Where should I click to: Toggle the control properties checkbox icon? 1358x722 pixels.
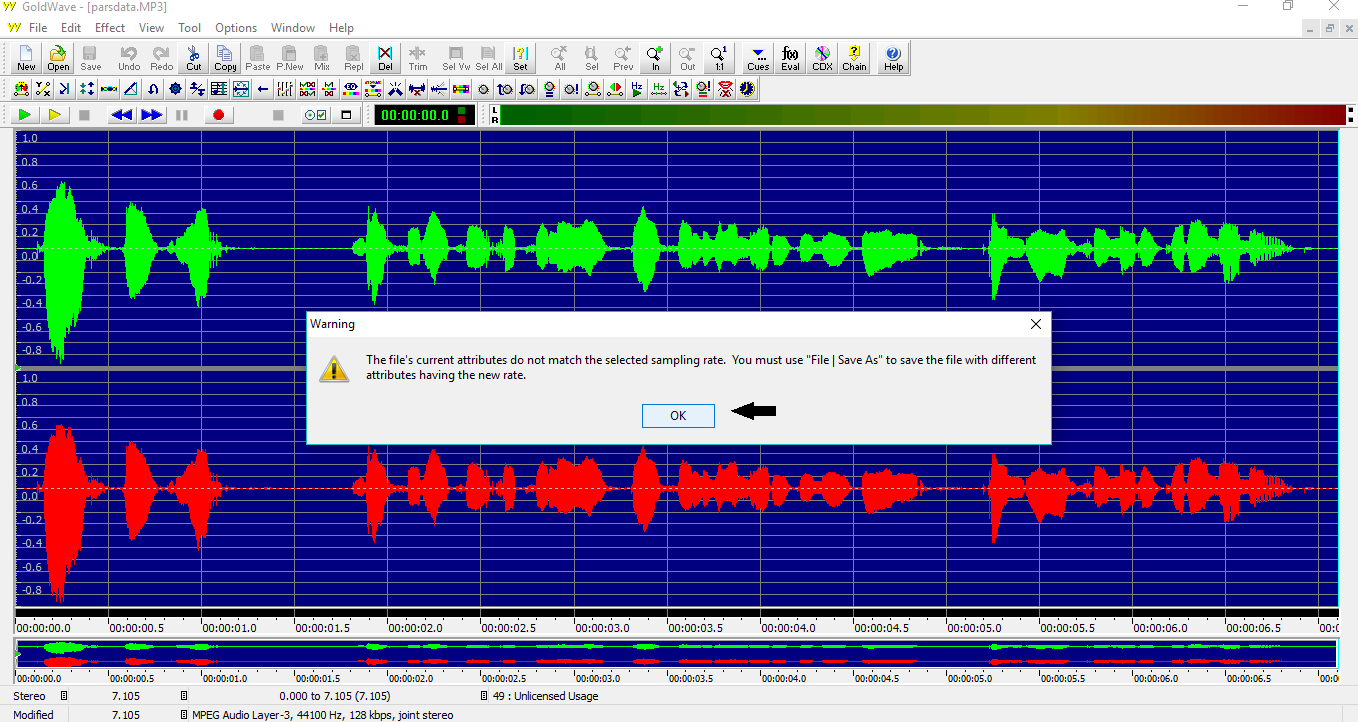315,115
